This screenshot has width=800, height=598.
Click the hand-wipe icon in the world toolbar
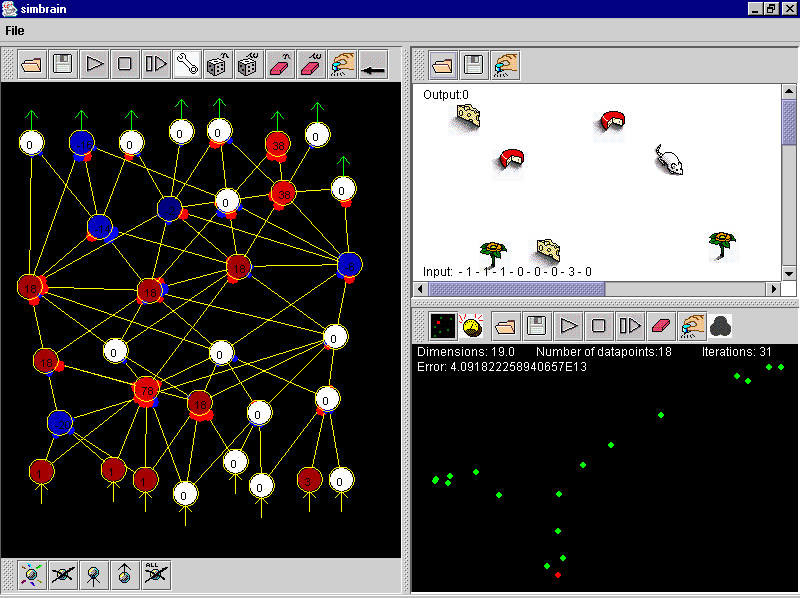(505, 65)
